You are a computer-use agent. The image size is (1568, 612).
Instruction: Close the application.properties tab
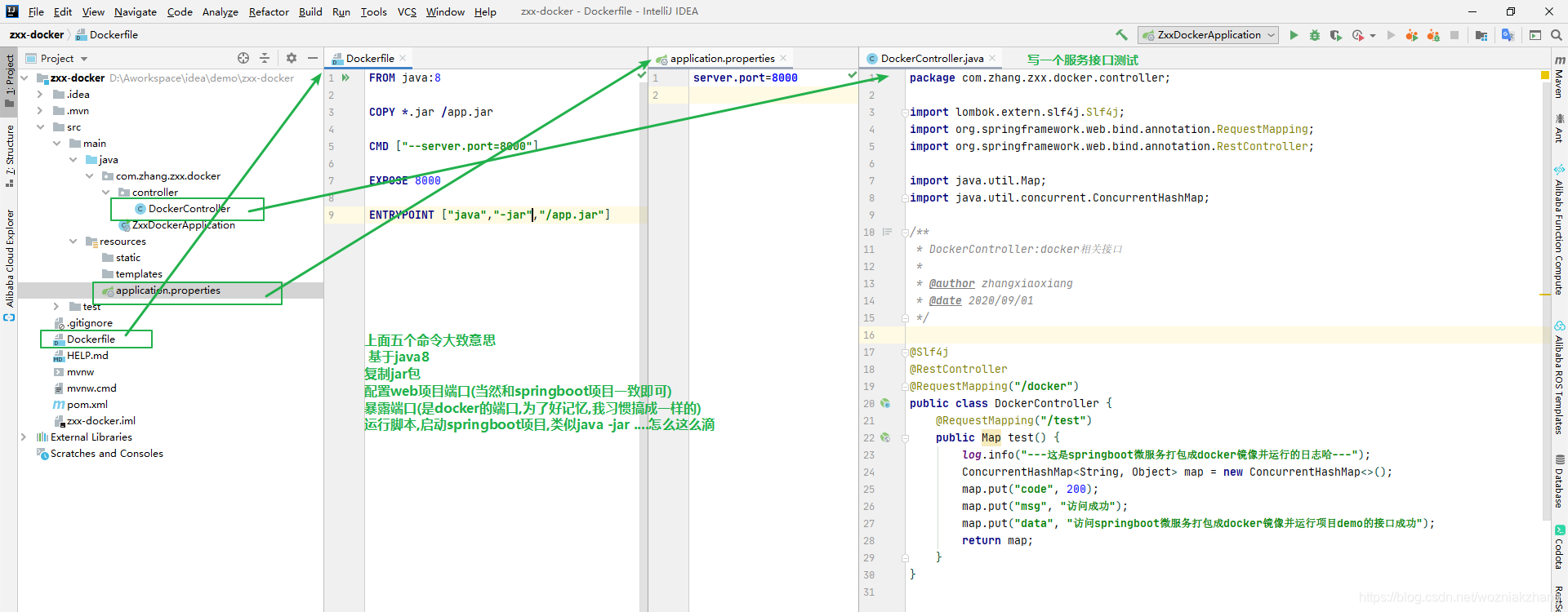click(x=783, y=58)
